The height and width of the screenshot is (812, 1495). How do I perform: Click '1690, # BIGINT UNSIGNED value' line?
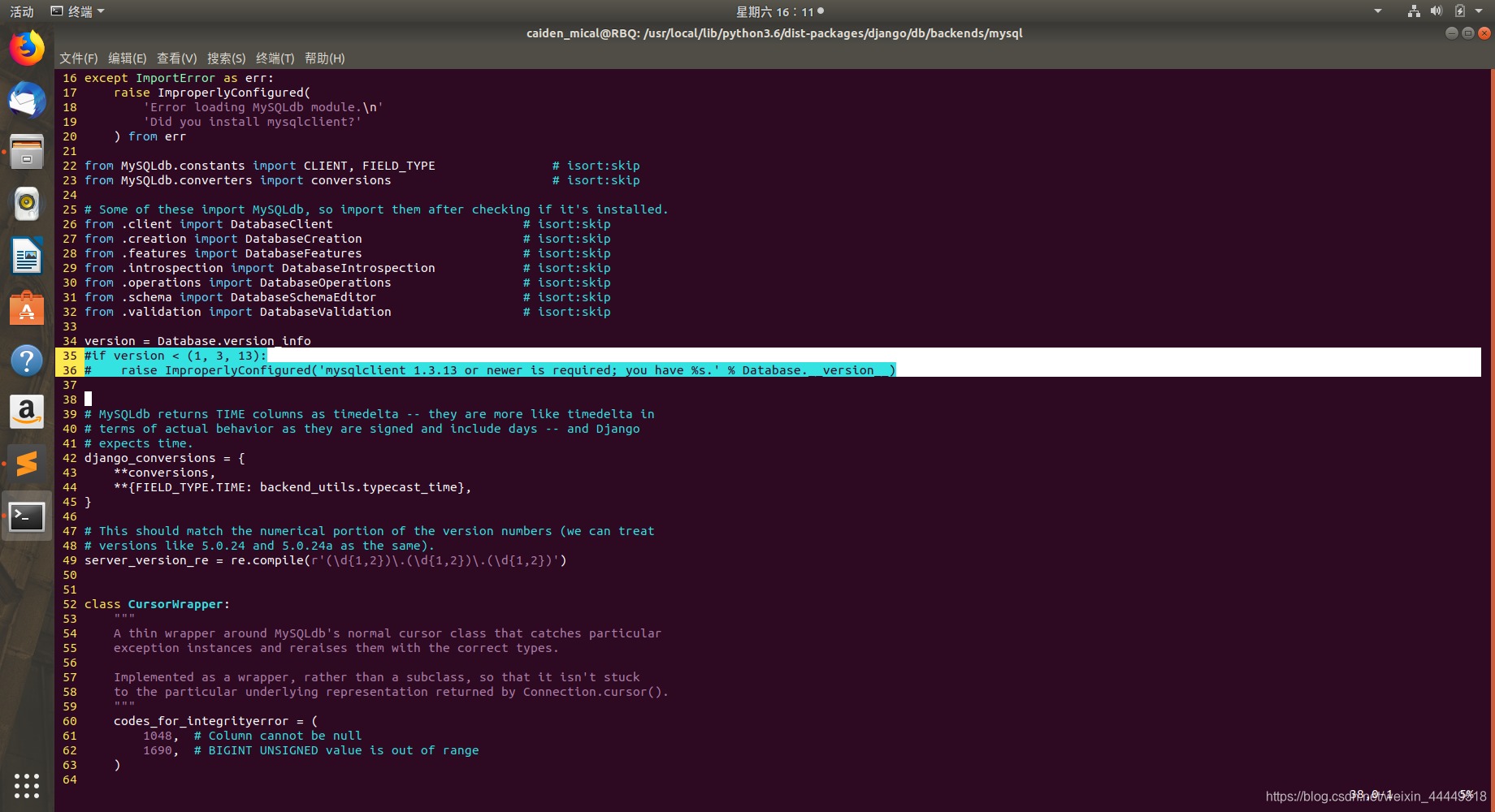(x=311, y=750)
